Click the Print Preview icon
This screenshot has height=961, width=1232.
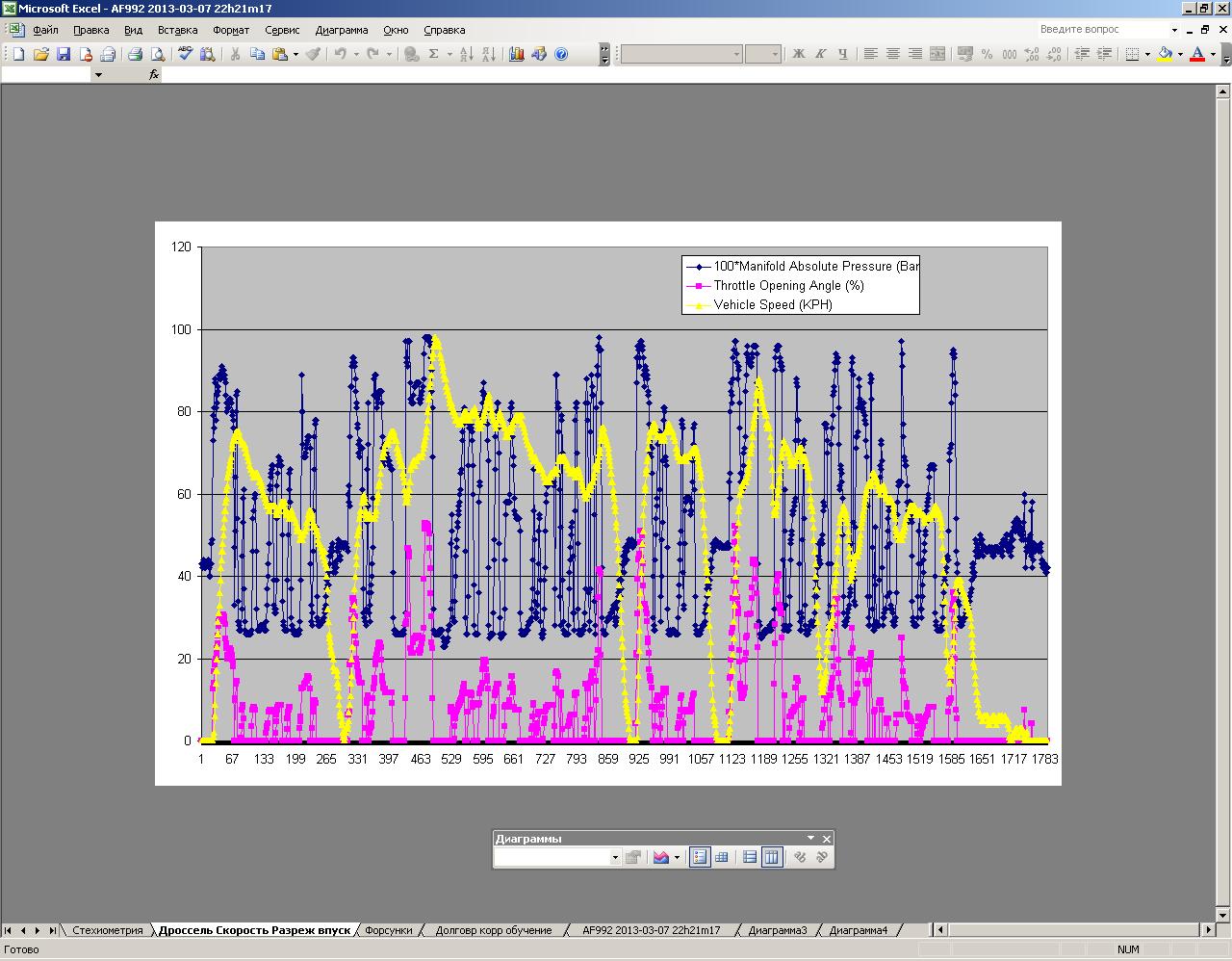pos(158,54)
